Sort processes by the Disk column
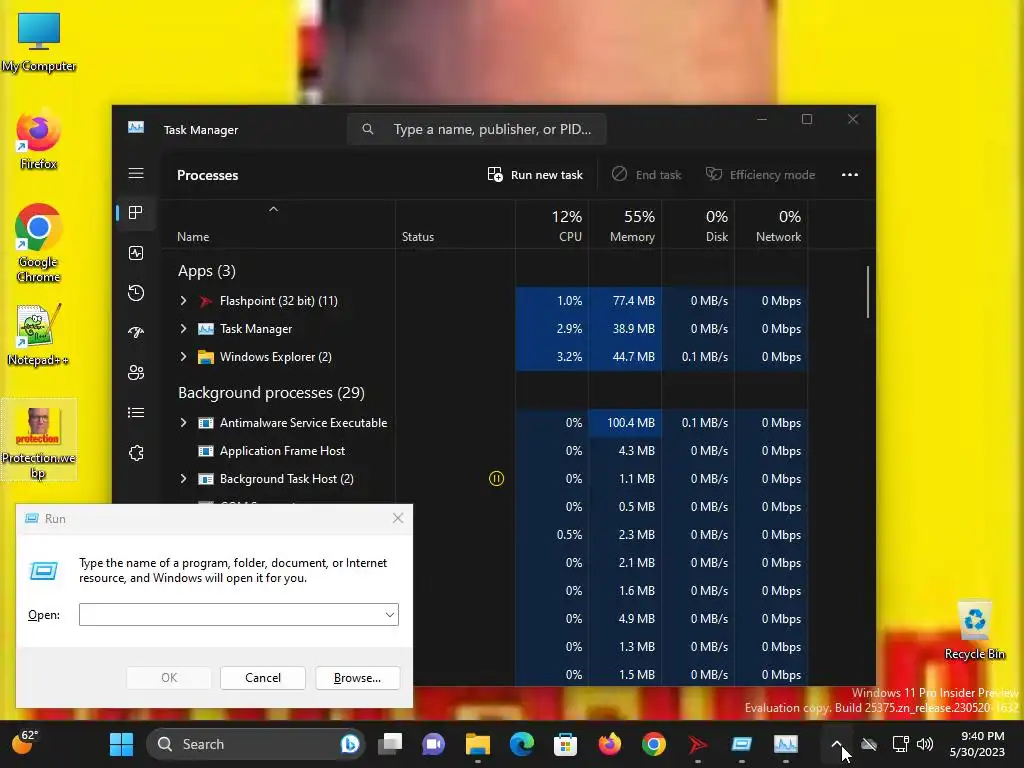The height and width of the screenshot is (768, 1024). (x=699, y=225)
